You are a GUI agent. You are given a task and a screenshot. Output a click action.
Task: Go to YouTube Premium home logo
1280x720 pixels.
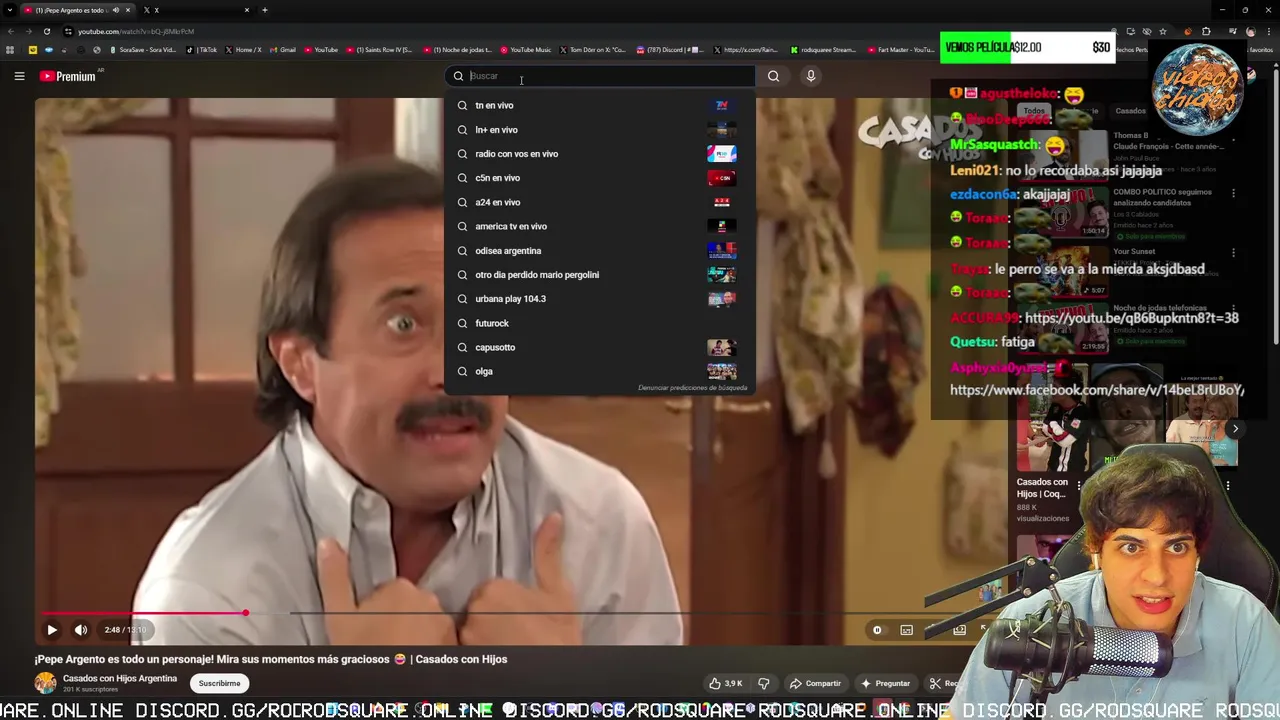[68, 76]
